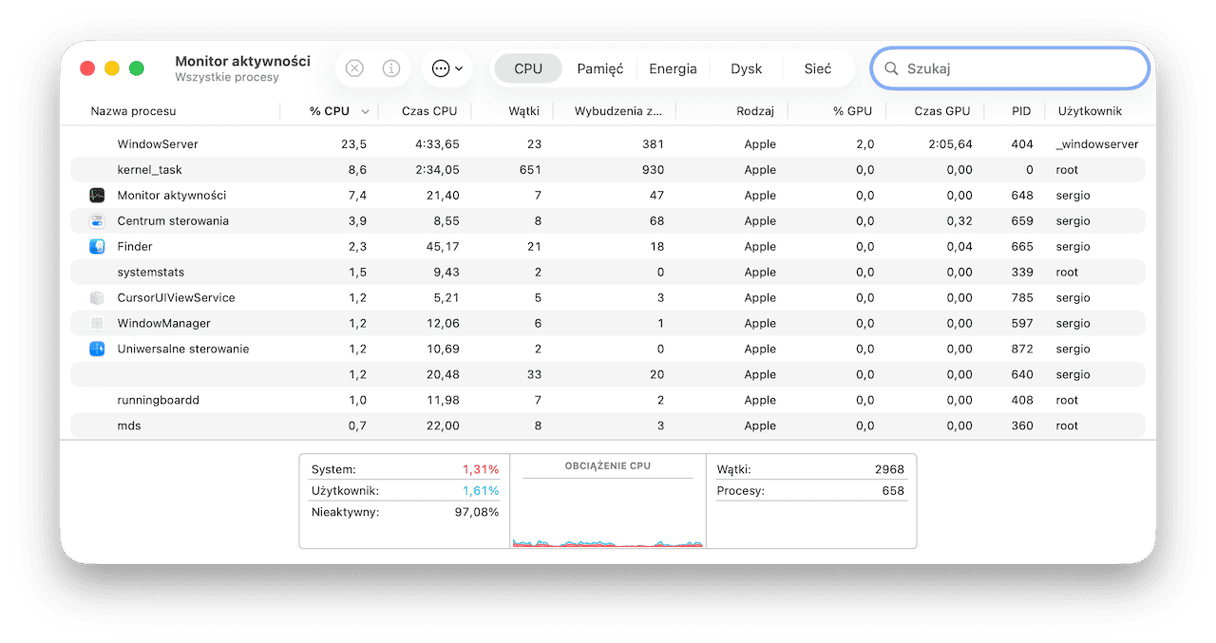The height and width of the screenshot is (643, 1216).
Task: Sort processes by PID column header
Action: click(x=1020, y=111)
